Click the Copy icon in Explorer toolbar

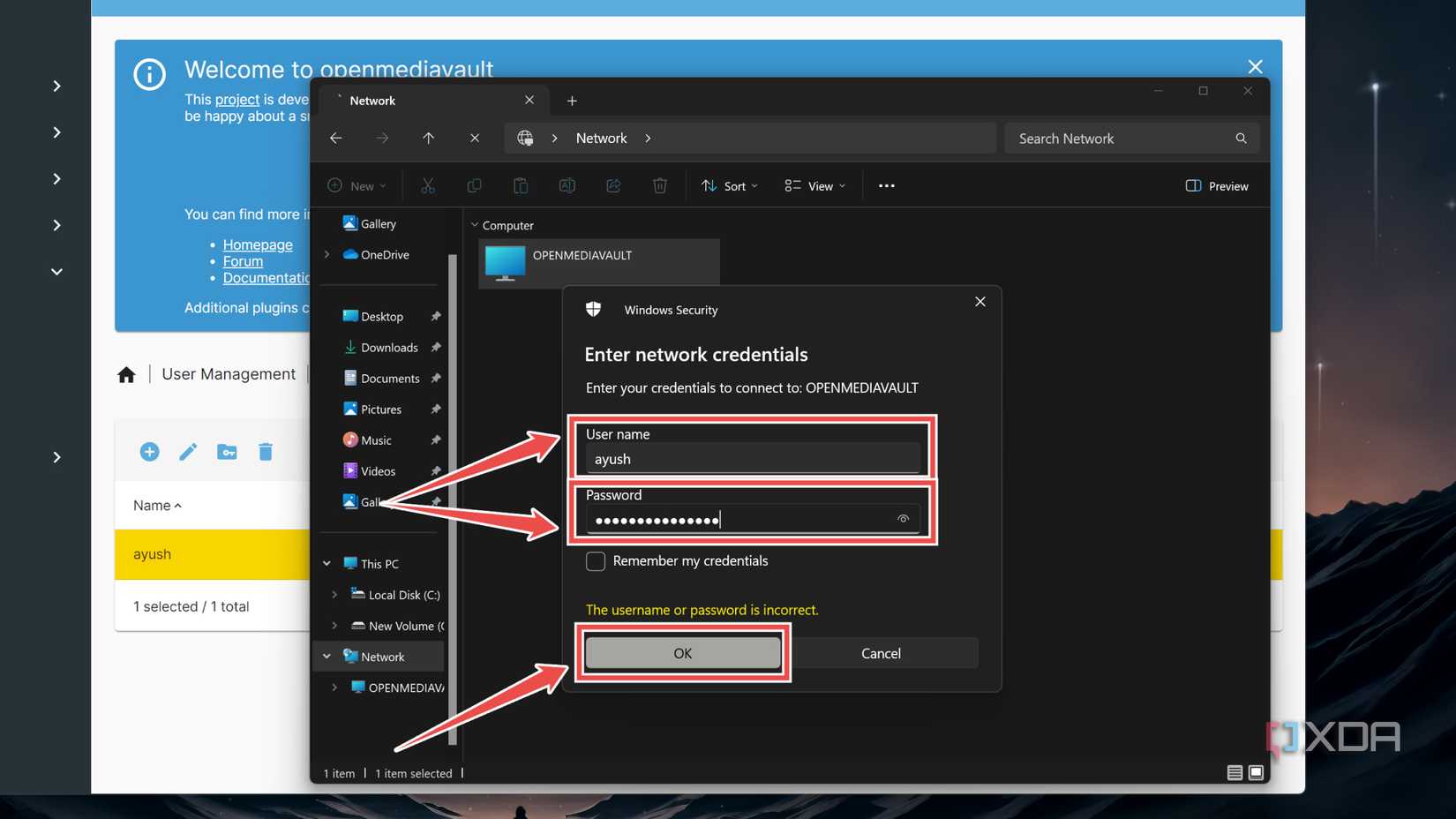pyautogui.click(x=474, y=185)
